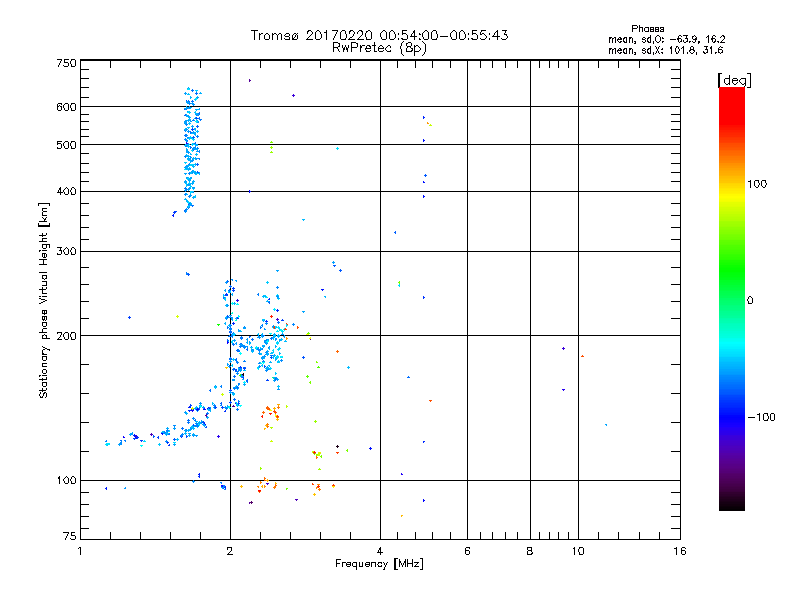
Task: Click the 'Frequency [MHz]' x-axis label
Action: (x=379, y=564)
